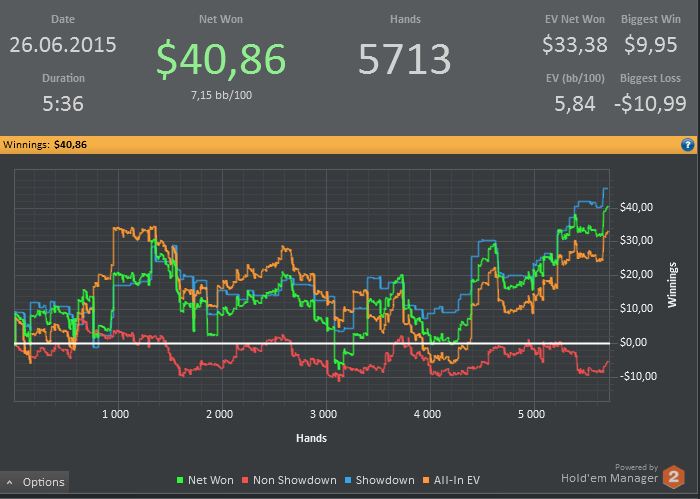
Task: Click the Date header label
Action: 63,19
